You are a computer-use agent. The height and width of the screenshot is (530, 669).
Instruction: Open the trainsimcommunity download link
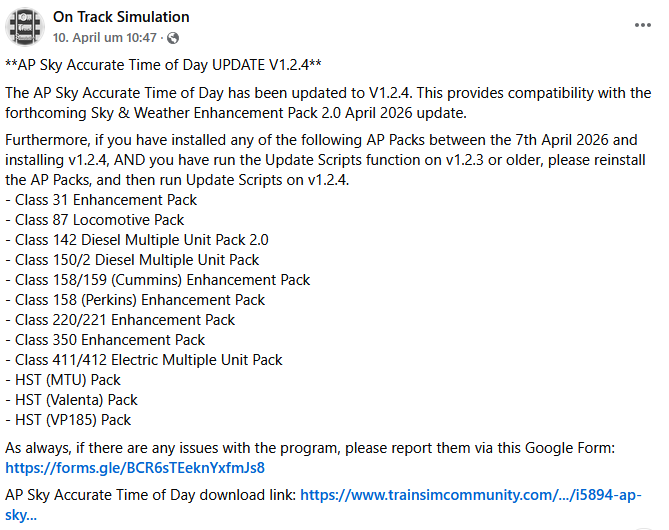(470, 495)
